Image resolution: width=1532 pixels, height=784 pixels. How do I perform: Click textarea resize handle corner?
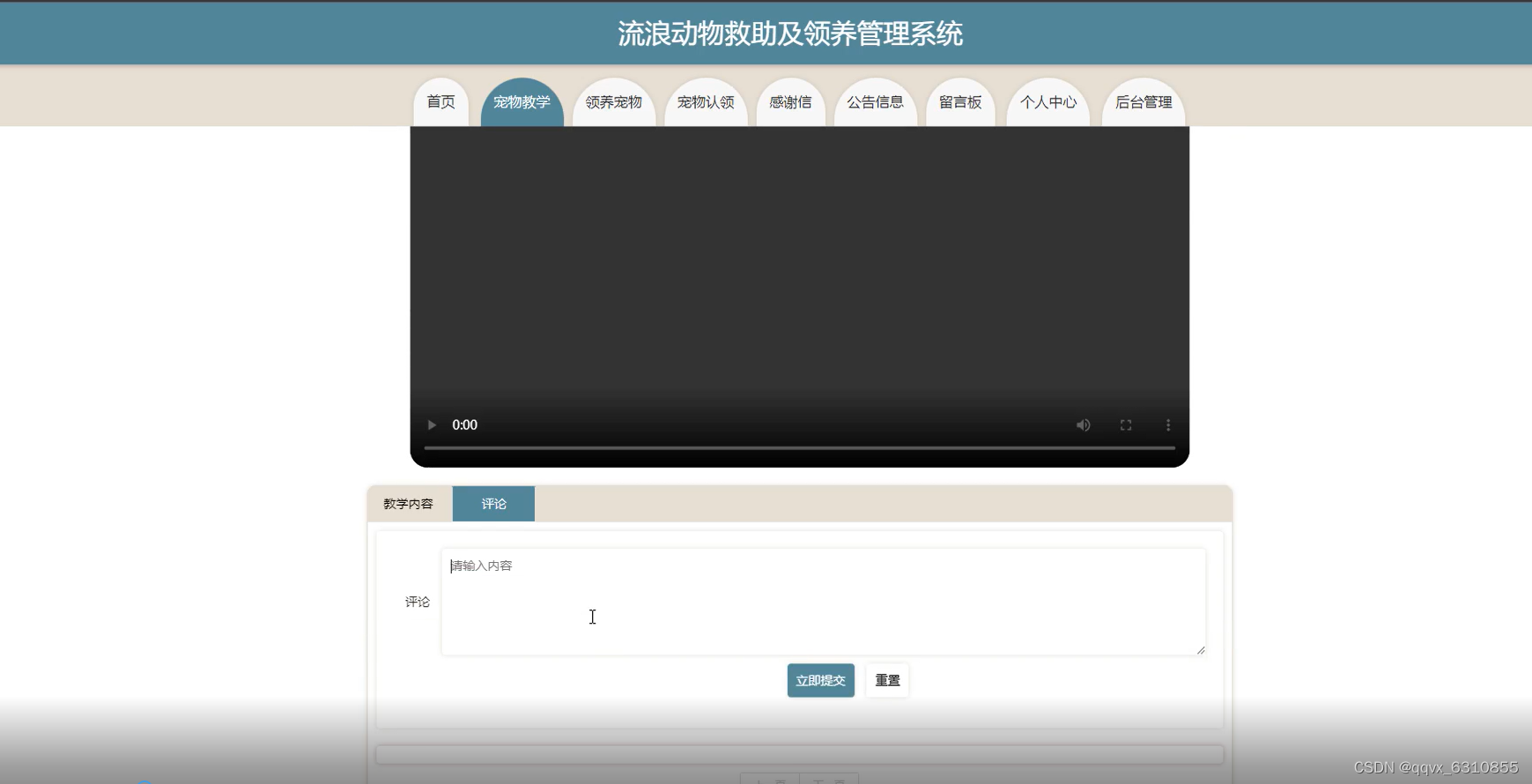(1201, 650)
